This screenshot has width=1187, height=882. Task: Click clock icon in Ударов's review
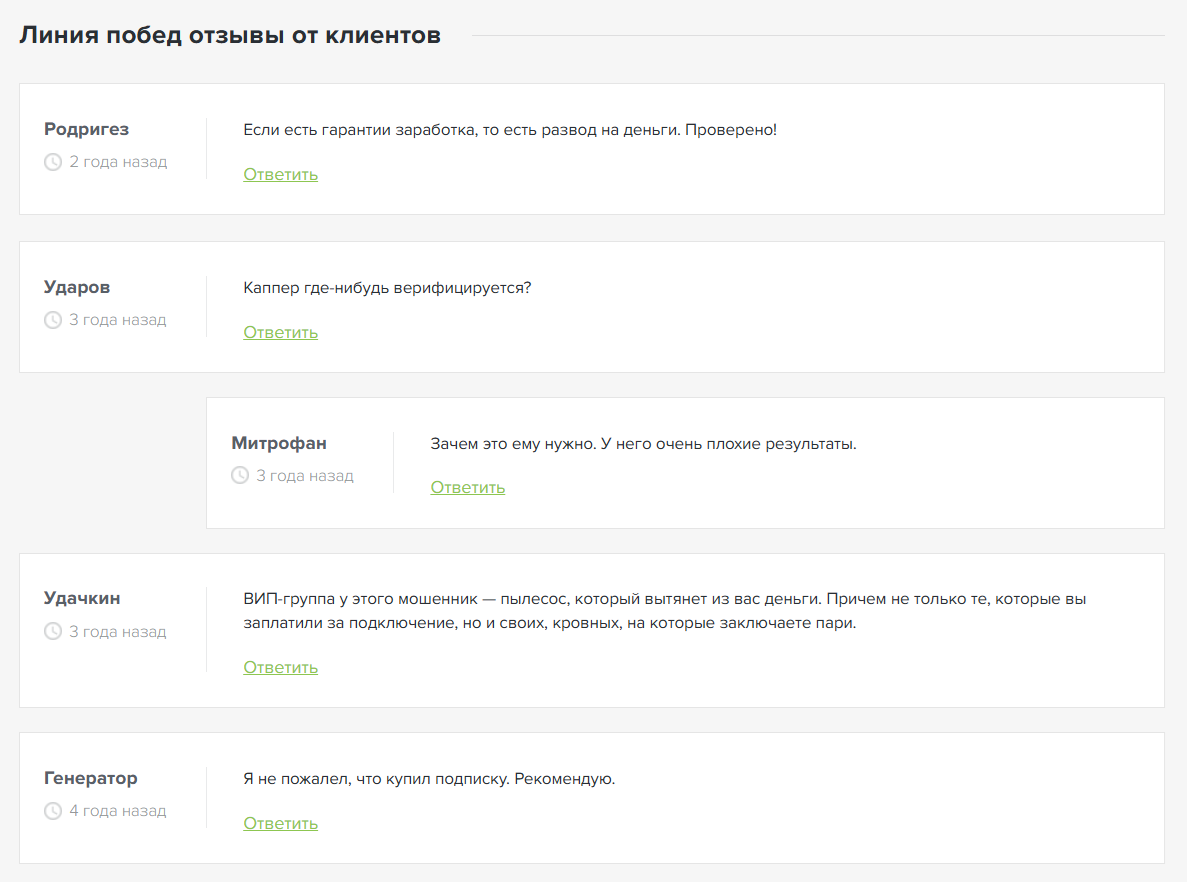tap(53, 320)
